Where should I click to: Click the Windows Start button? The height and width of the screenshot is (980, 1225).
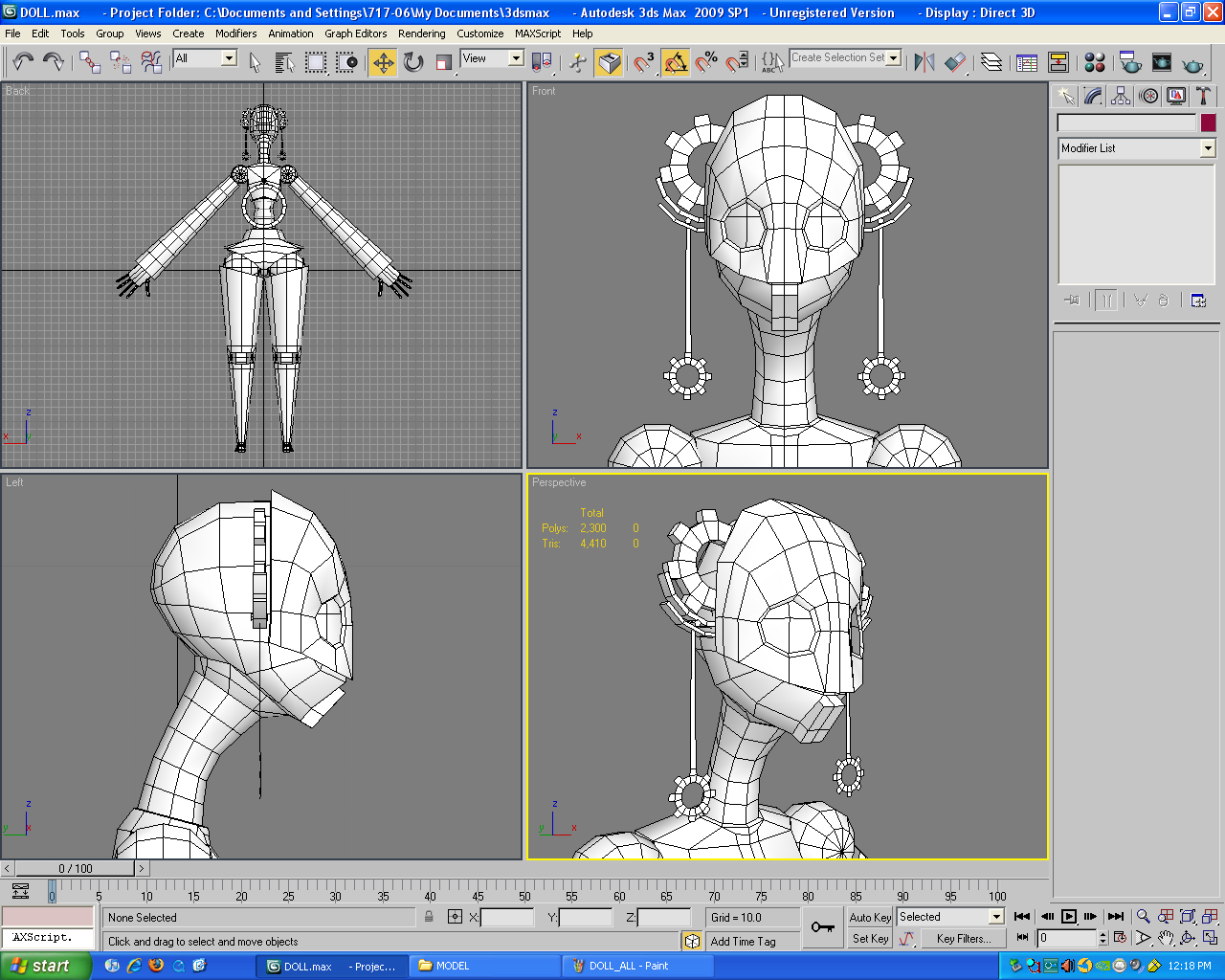click(x=45, y=966)
